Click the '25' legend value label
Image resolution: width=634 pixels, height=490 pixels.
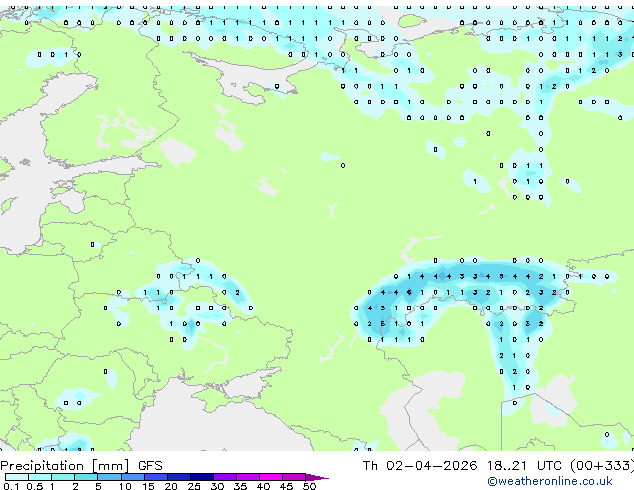194,486
